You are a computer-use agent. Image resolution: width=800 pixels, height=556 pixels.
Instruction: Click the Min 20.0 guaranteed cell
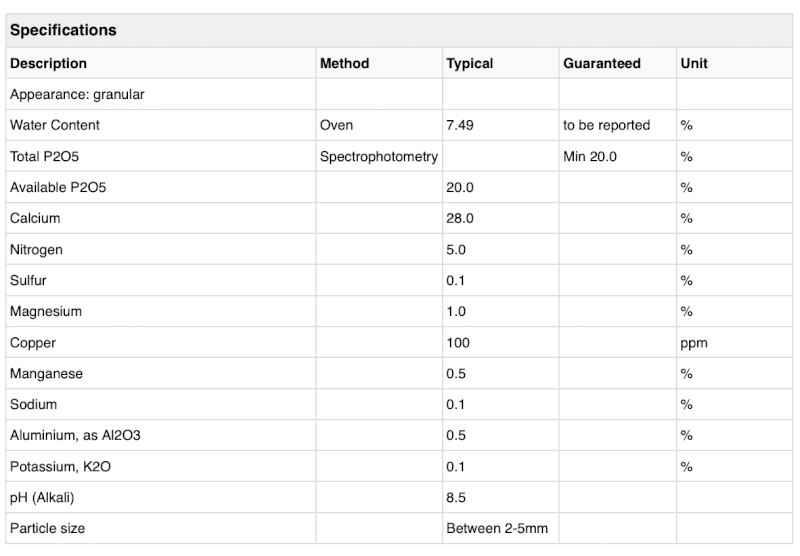pyautogui.click(x=590, y=156)
